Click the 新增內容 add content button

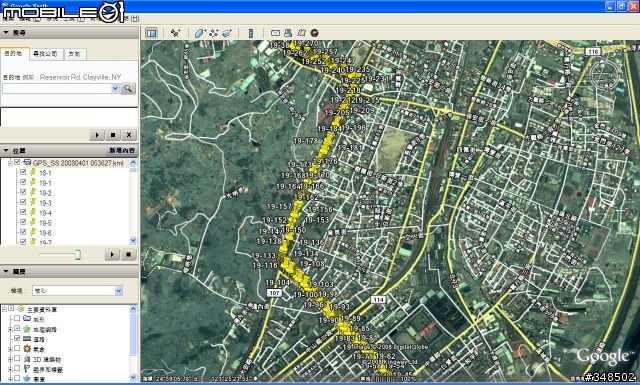click(122, 150)
